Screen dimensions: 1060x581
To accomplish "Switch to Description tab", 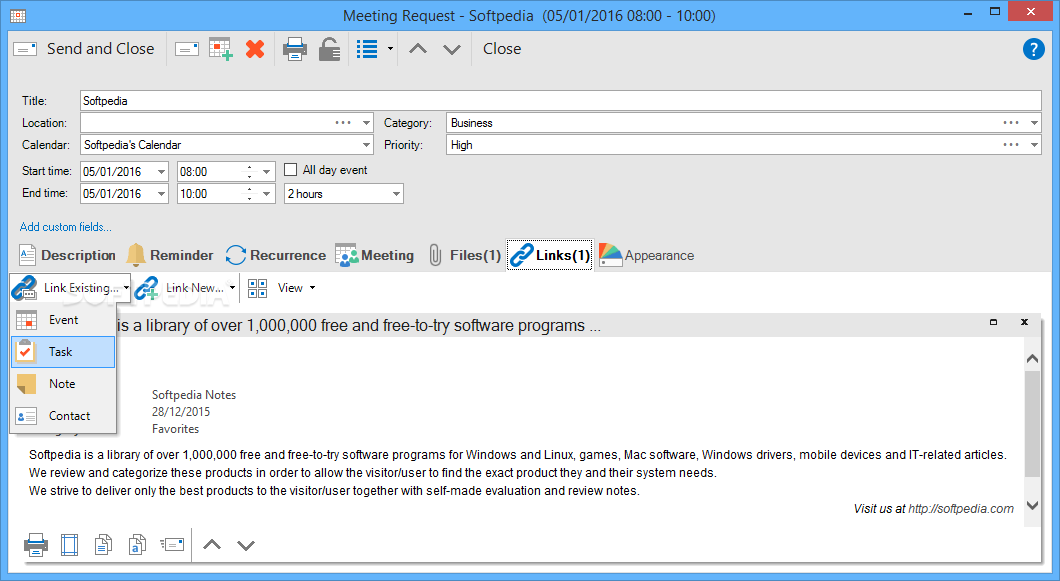I will point(67,256).
